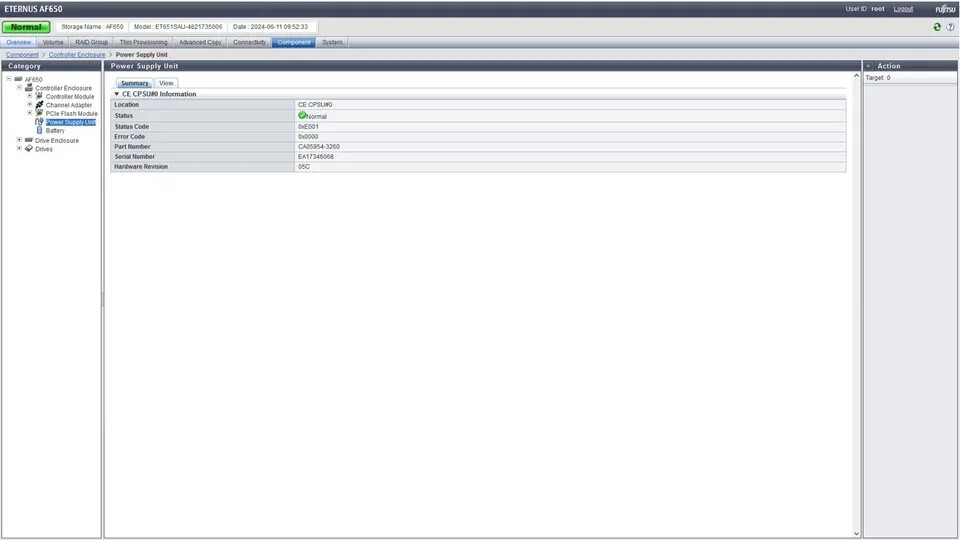Screen dimensions: 960x540
Task: Open the Thin Provisioning tab
Action: 143,42
